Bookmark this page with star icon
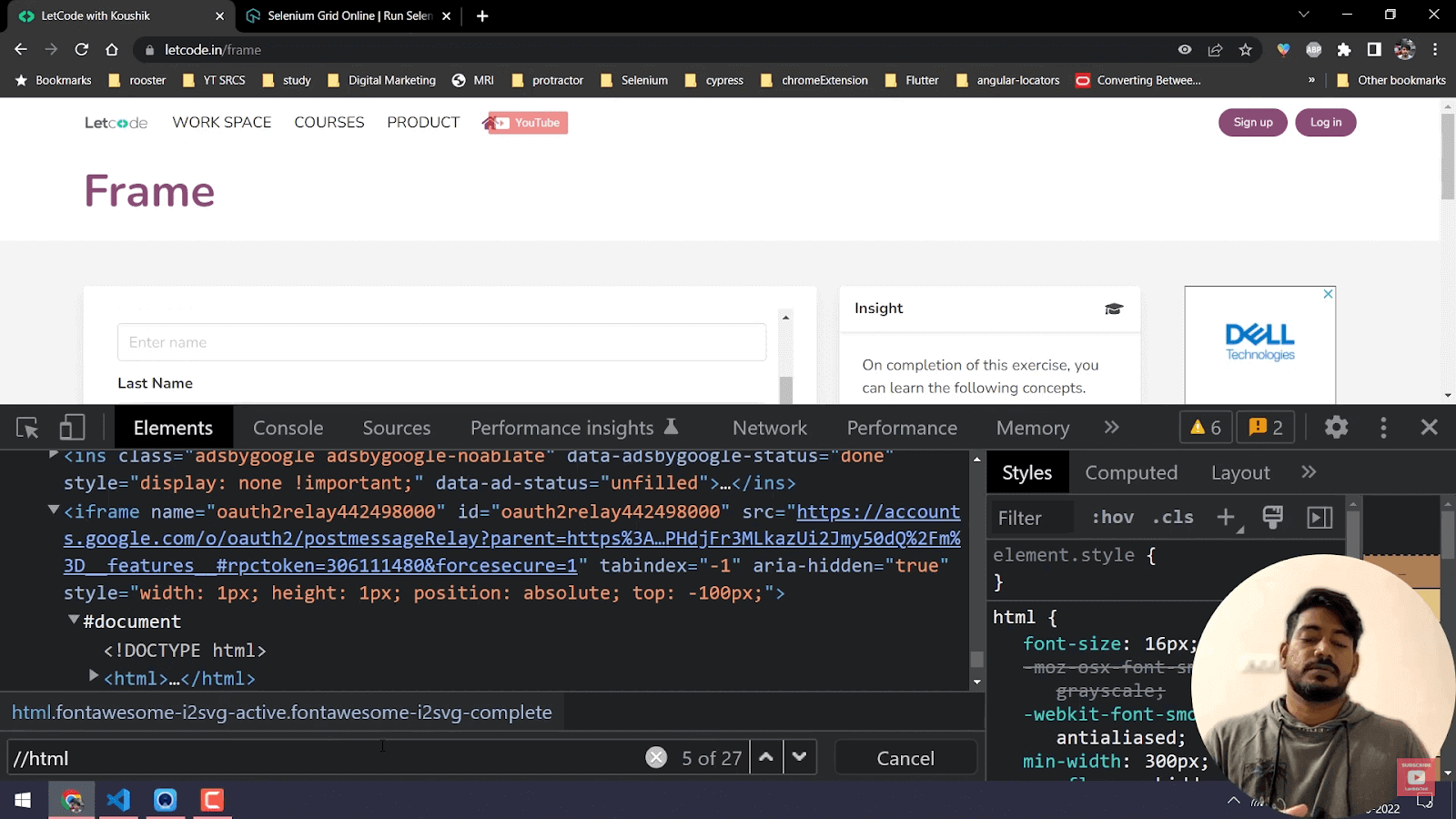Screen dimensions: 1456x819 click(1246, 49)
